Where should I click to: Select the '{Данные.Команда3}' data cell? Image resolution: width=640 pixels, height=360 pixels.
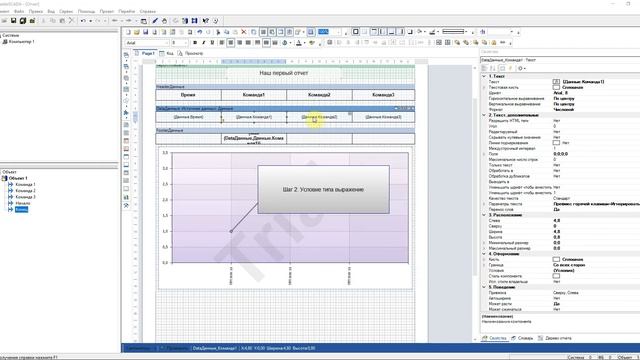(x=383, y=117)
